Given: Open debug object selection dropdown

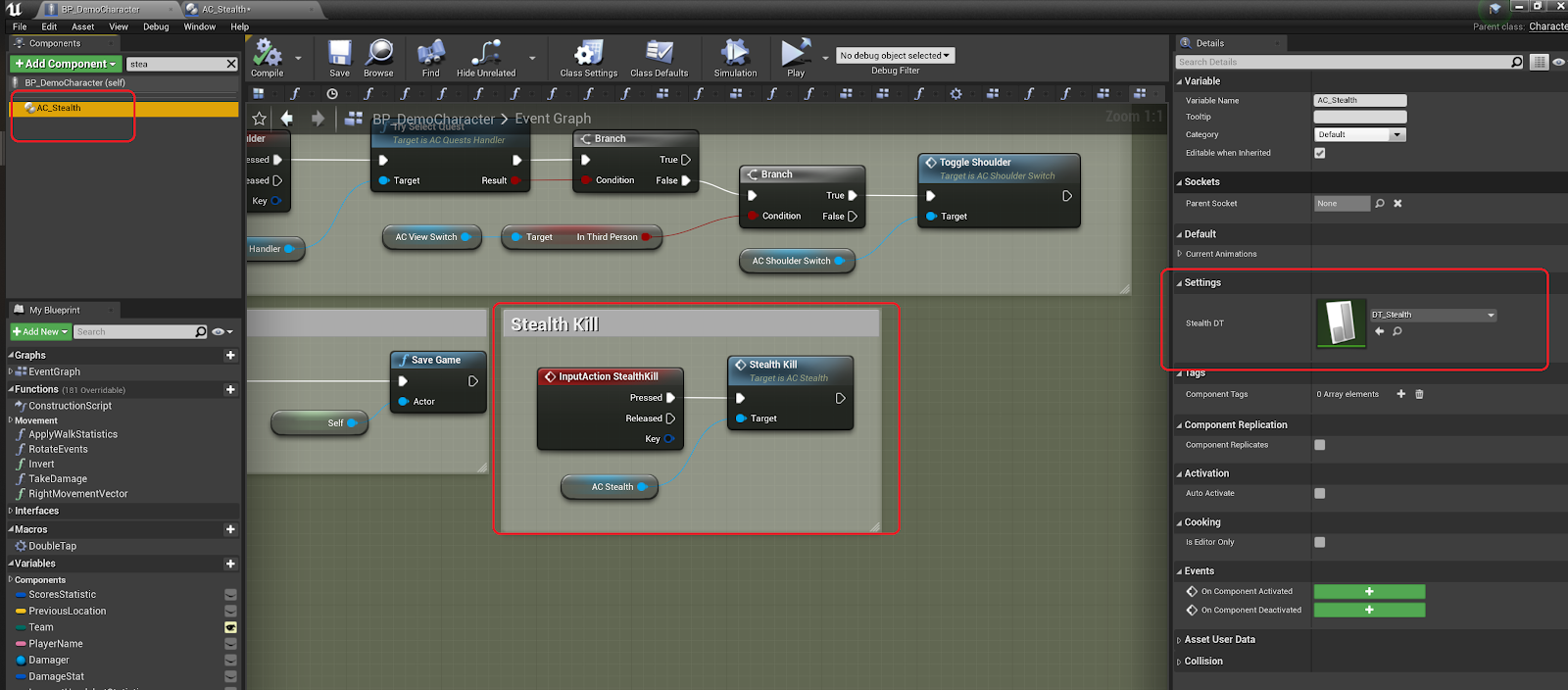Looking at the screenshot, I should tap(895, 56).
